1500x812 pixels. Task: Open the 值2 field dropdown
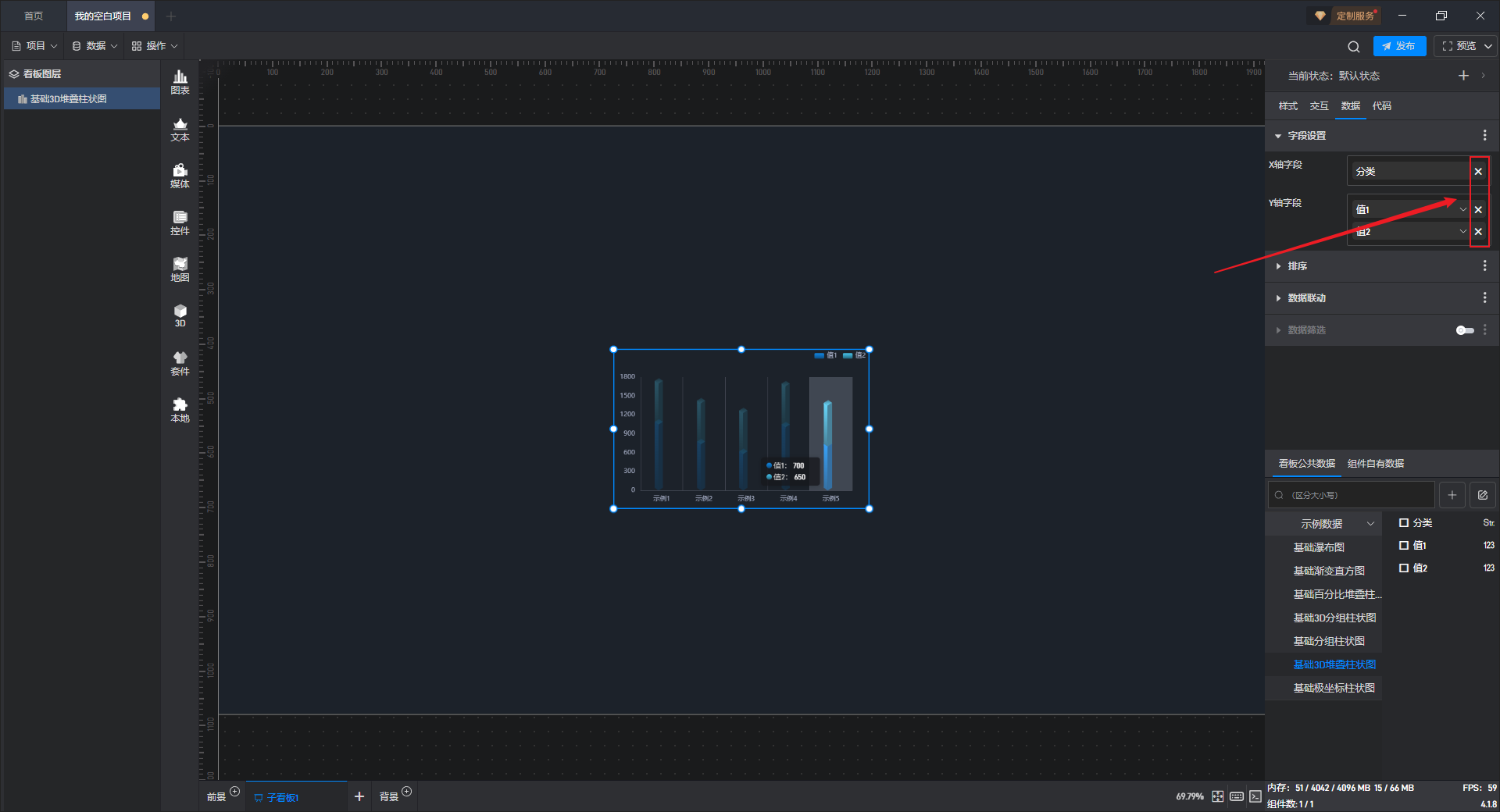[1462, 231]
